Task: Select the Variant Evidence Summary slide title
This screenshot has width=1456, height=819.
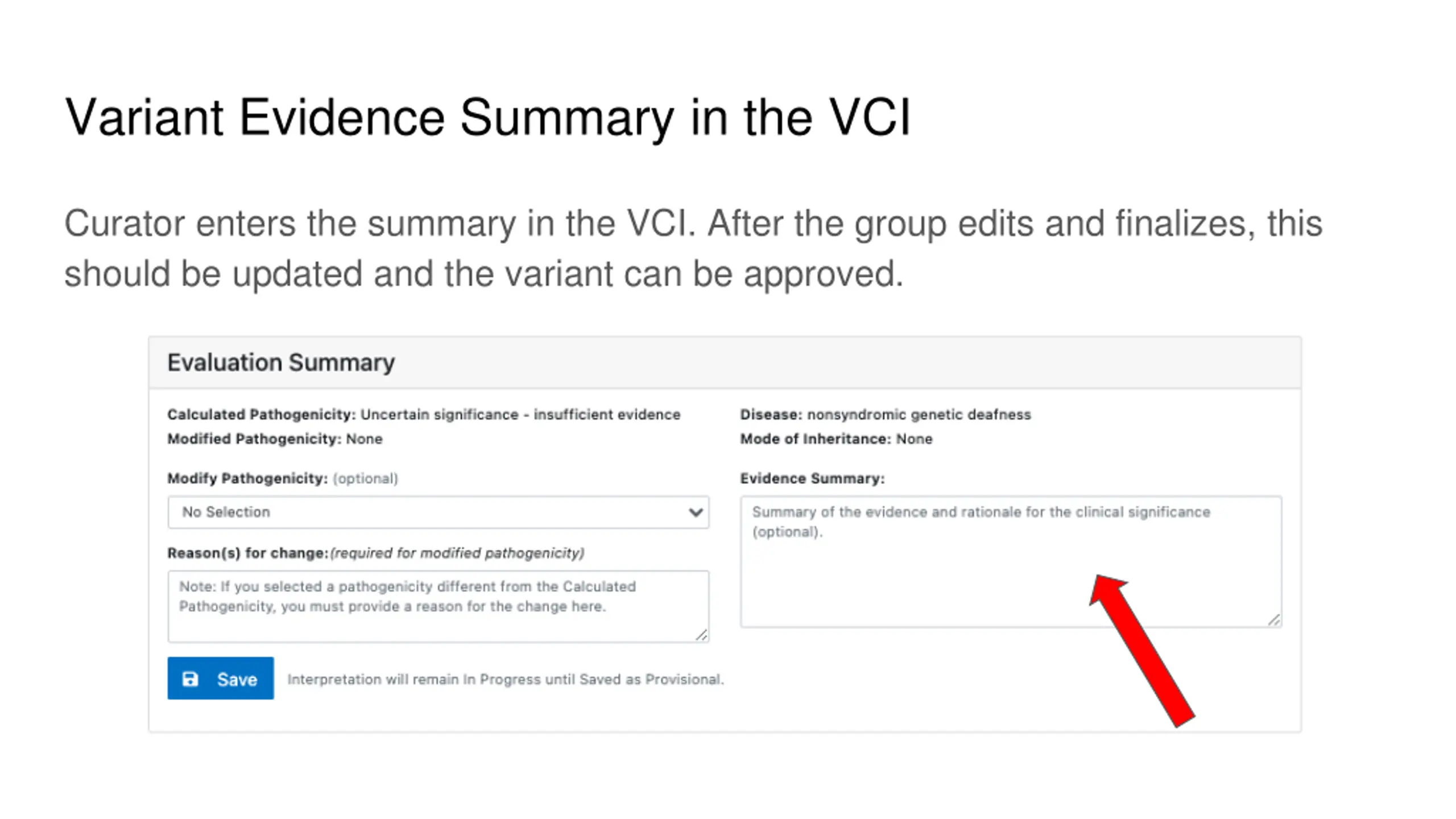Action: coord(488,118)
